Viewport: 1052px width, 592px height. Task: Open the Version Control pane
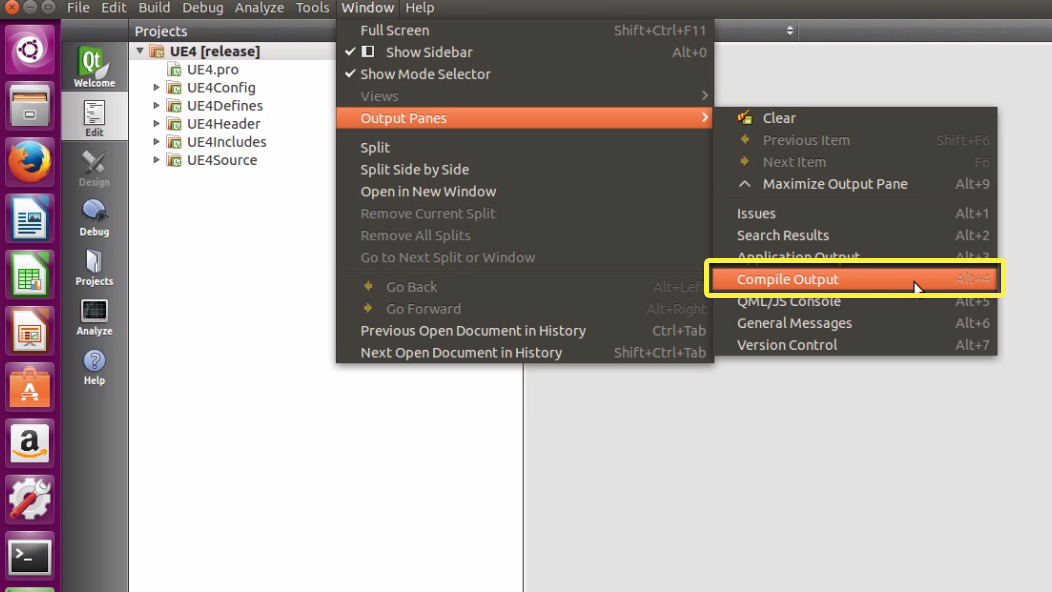tap(855, 345)
